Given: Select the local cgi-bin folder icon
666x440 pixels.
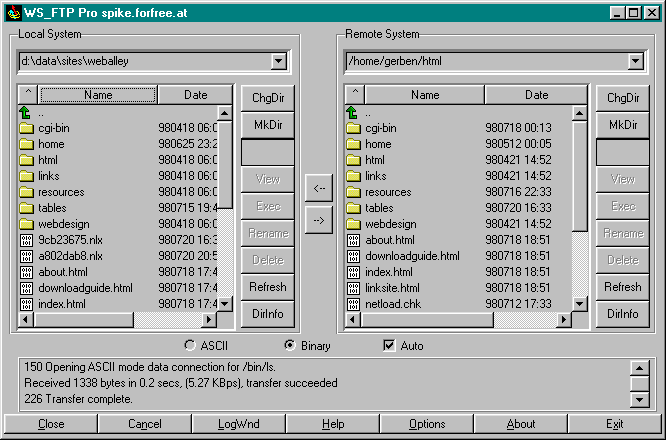Looking at the screenshot, I should point(26,128).
